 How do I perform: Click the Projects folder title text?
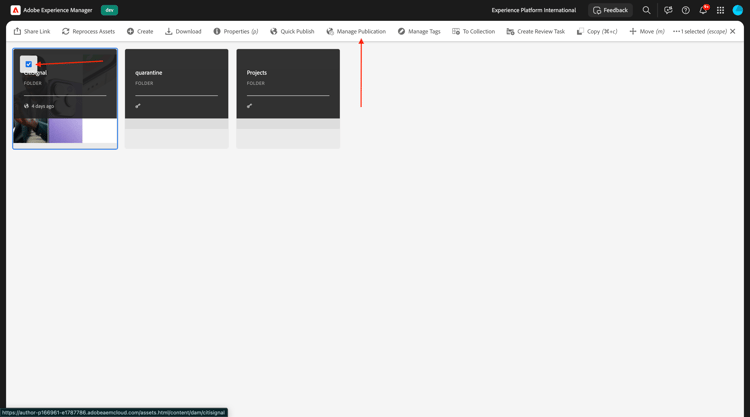(257, 73)
